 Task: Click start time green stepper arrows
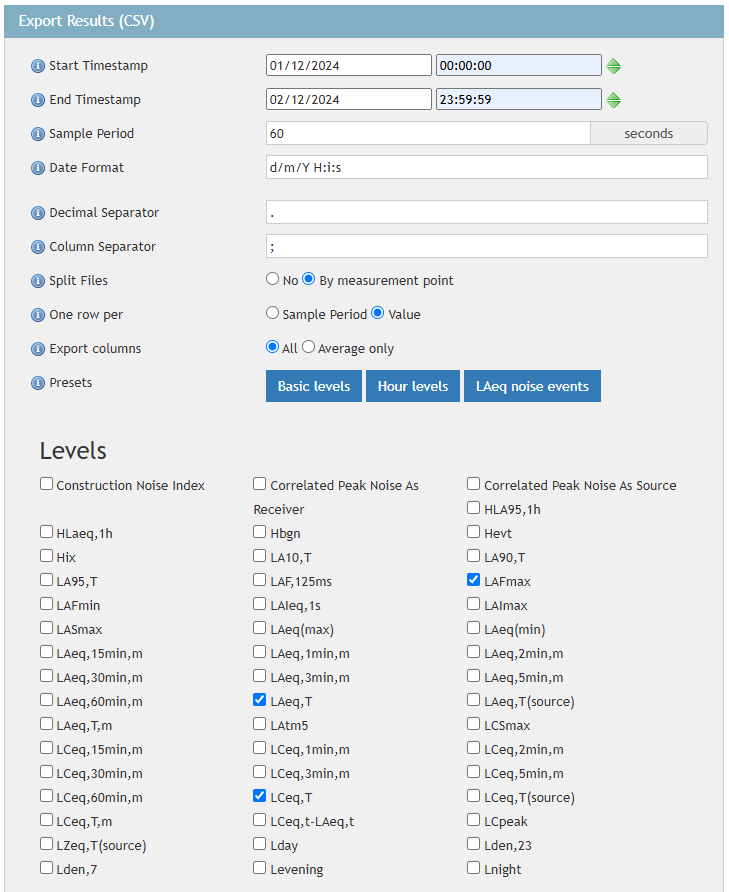click(x=614, y=66)
